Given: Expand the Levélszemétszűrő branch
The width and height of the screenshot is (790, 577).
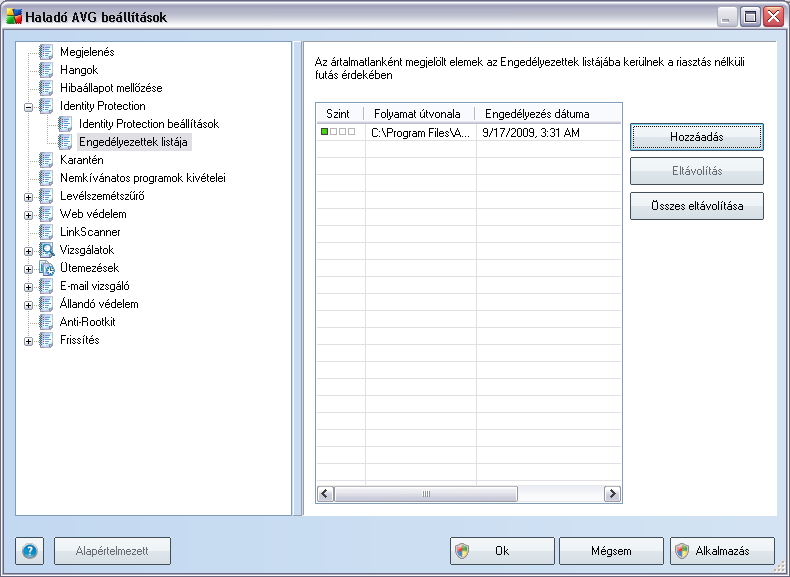Looking at the screenshot, I should click(x=29, y=197).
